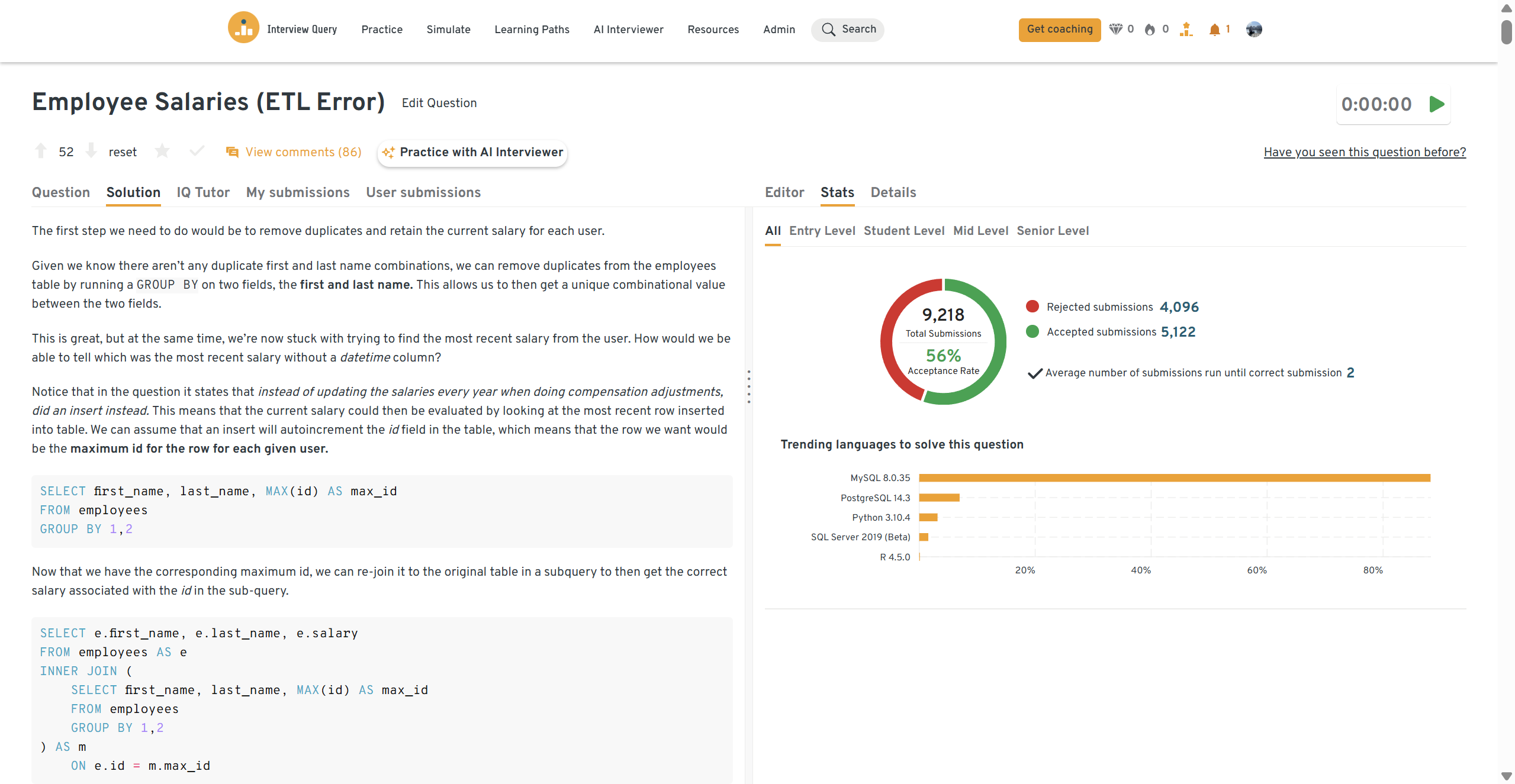Open the Practice navigation menu
The width and height of the screenshot is (1515, 784).
(382, 30)
